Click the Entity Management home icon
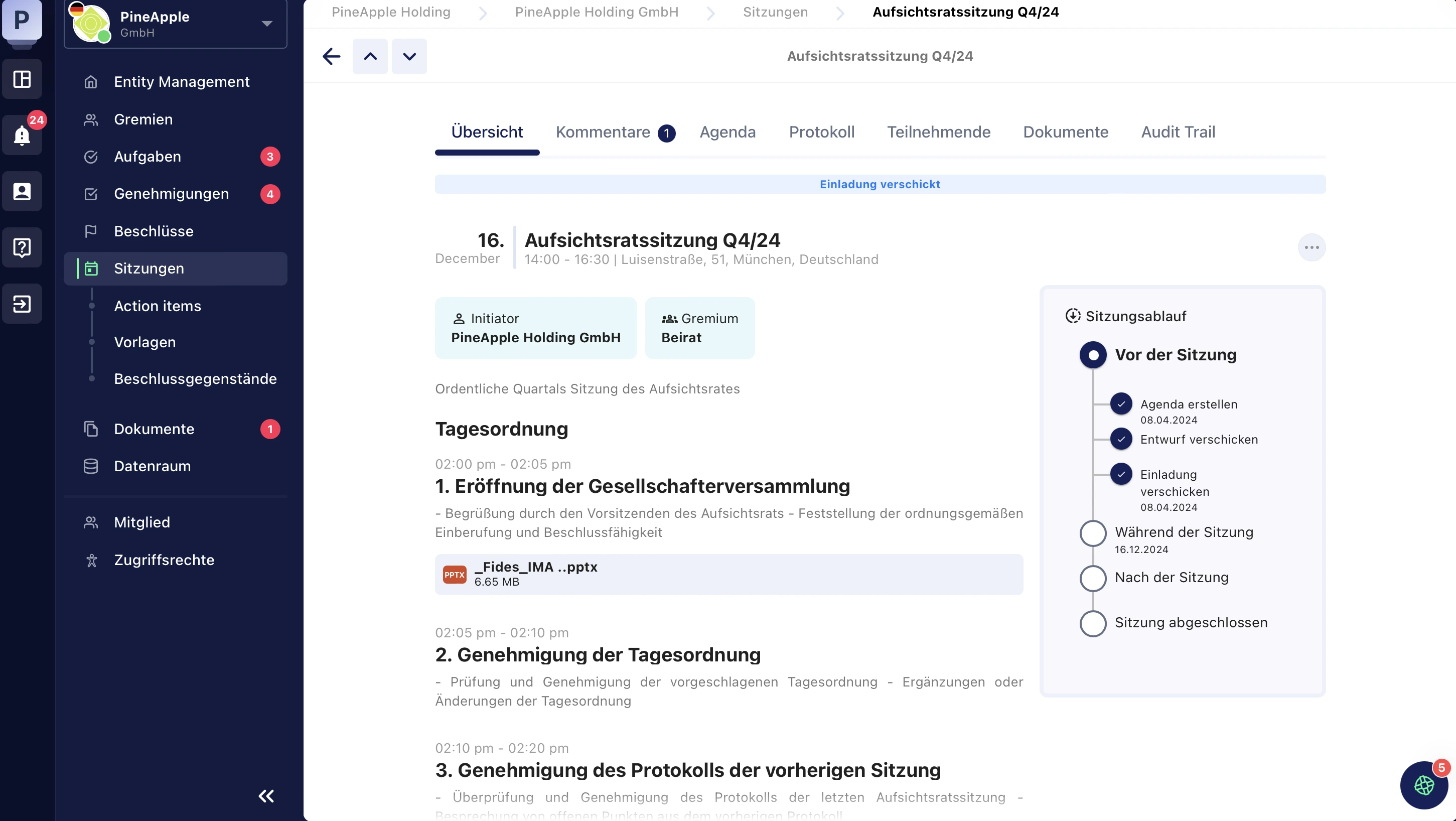 pos(90,81)
